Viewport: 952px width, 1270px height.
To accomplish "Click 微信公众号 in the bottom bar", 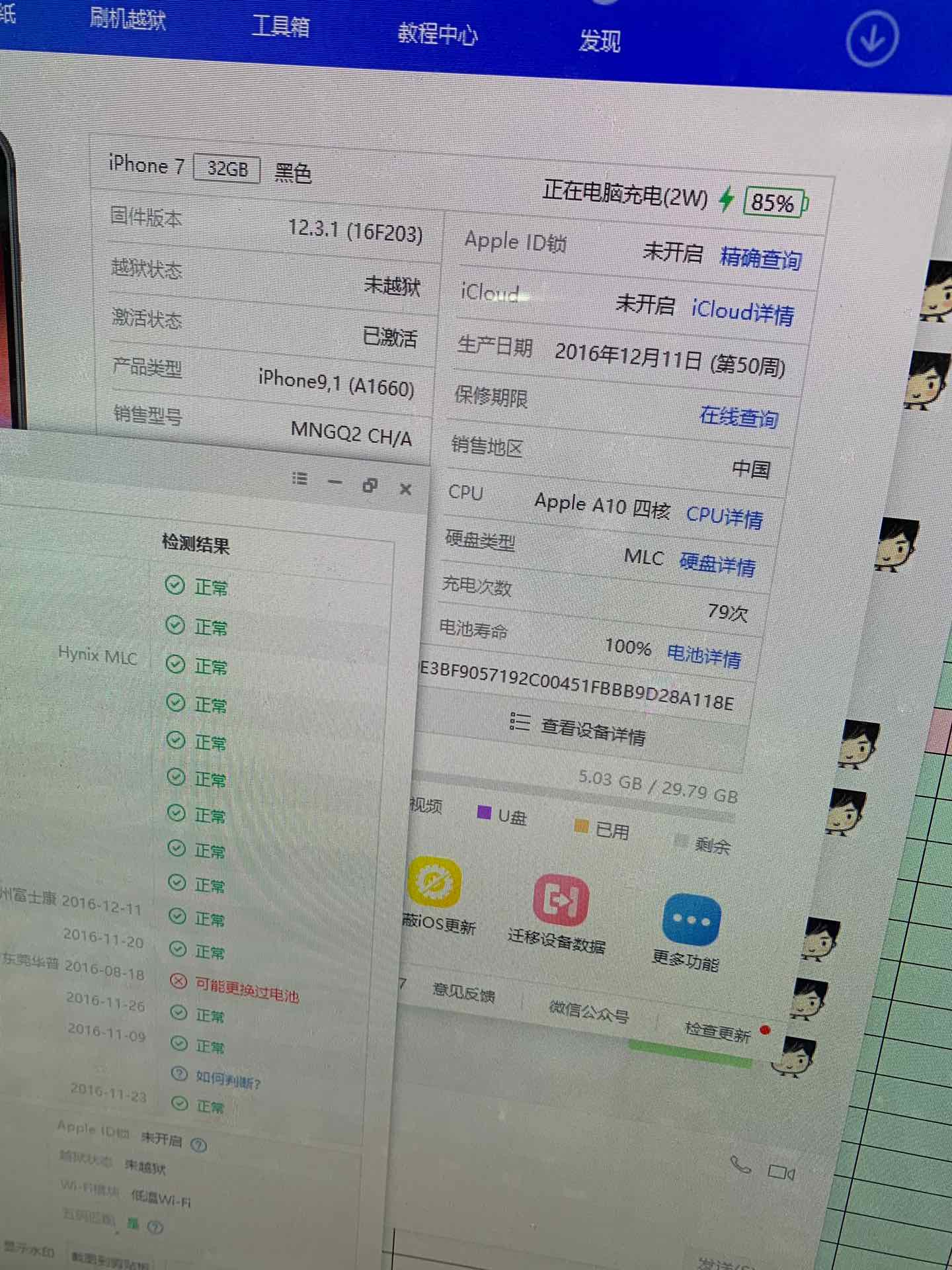I will coord(589,1011).
